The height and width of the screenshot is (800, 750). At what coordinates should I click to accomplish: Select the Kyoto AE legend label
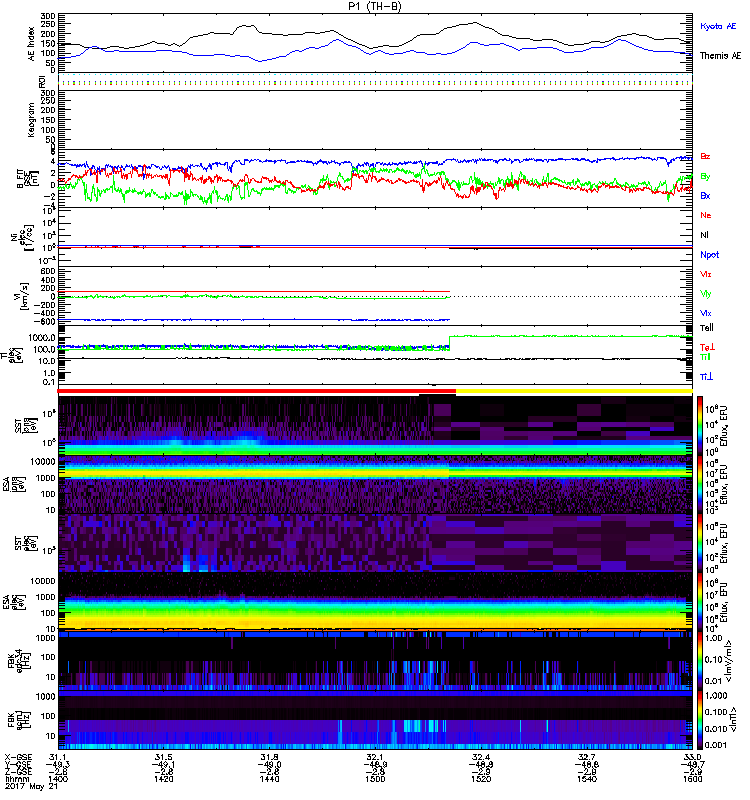[718, 26]
